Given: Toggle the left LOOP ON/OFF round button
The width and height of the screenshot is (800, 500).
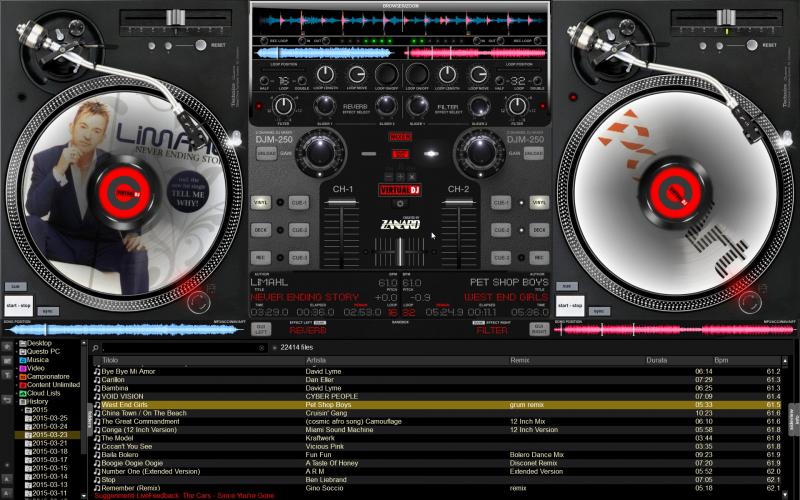Looking at the screenshot, I should (386, 75).
